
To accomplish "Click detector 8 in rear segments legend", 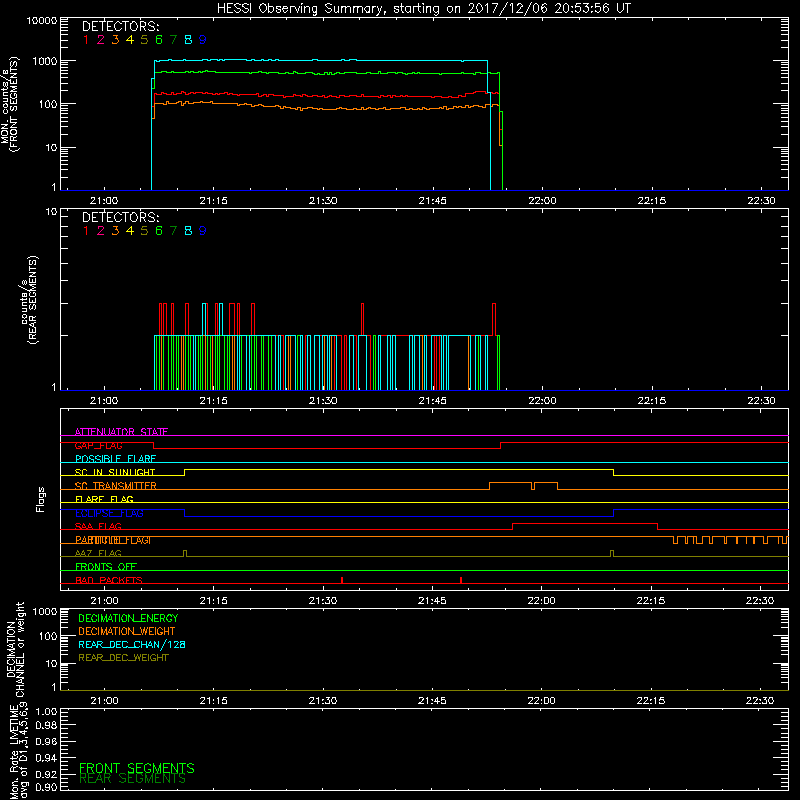I will pyautogui.click(x=188, y=231).
